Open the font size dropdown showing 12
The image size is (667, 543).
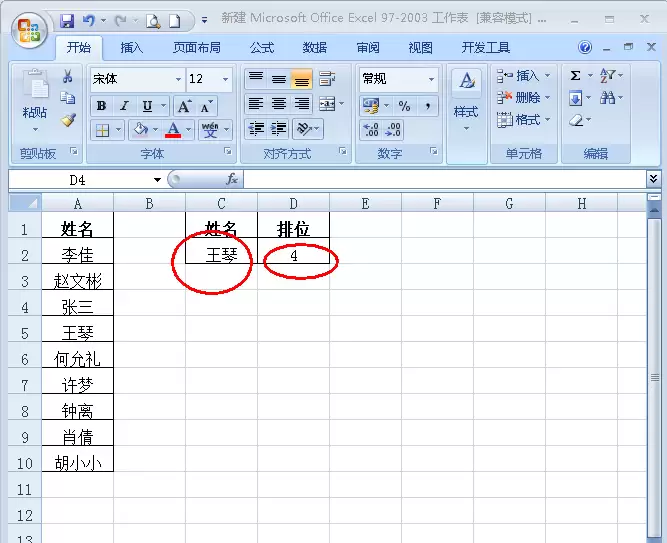pos(209,79)
